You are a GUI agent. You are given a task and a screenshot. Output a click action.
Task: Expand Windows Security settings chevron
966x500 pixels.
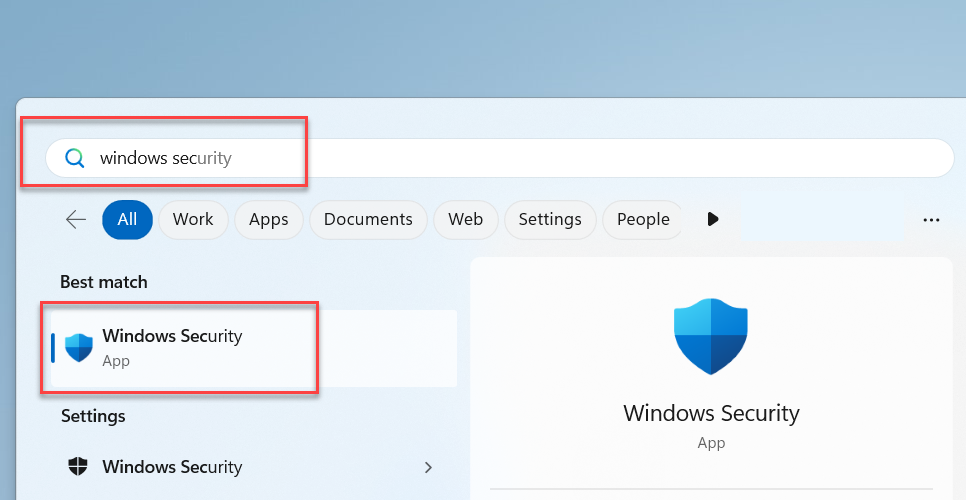pyautogui.click(x=429, y=468)
